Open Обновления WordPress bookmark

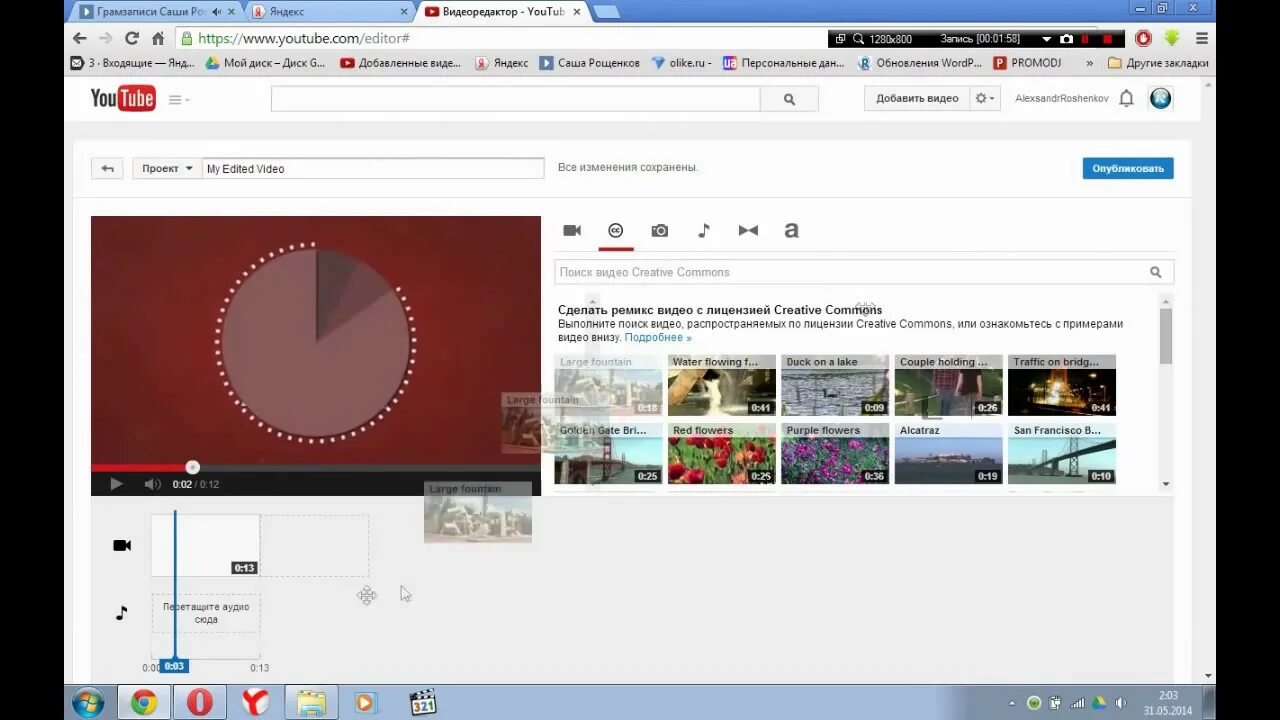[920, 63]
